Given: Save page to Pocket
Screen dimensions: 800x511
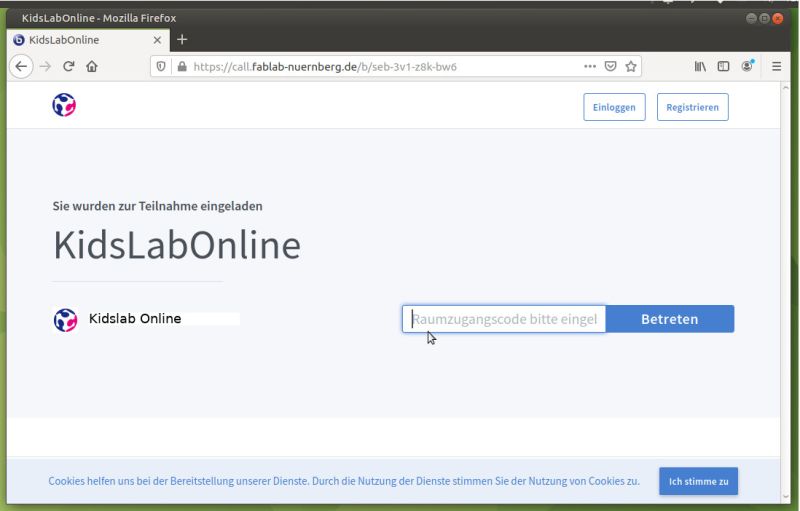Looking at the screenshot, I should (x=610, y=66).
